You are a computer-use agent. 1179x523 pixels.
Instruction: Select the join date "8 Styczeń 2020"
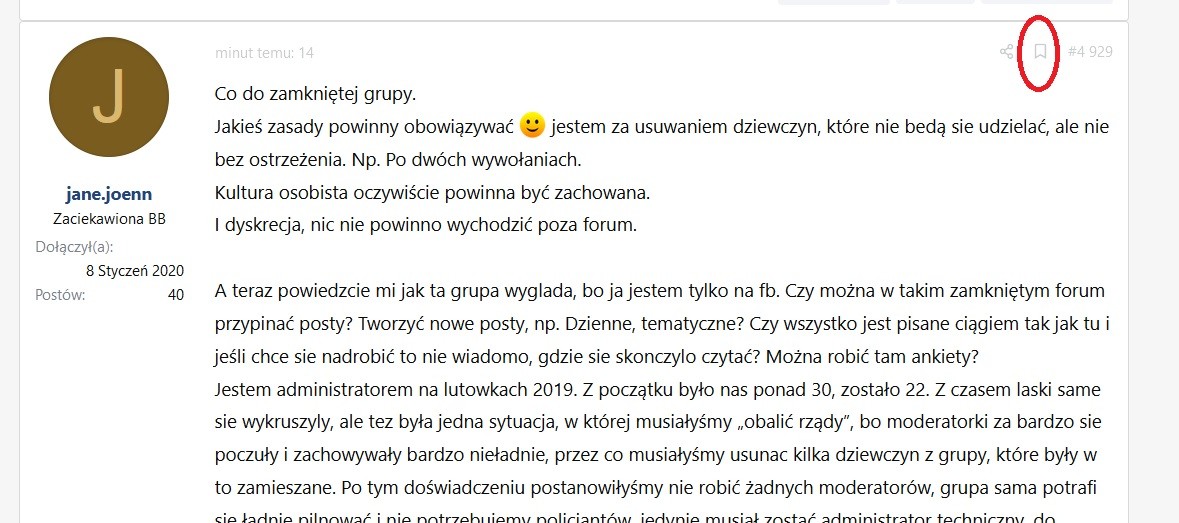136,271
